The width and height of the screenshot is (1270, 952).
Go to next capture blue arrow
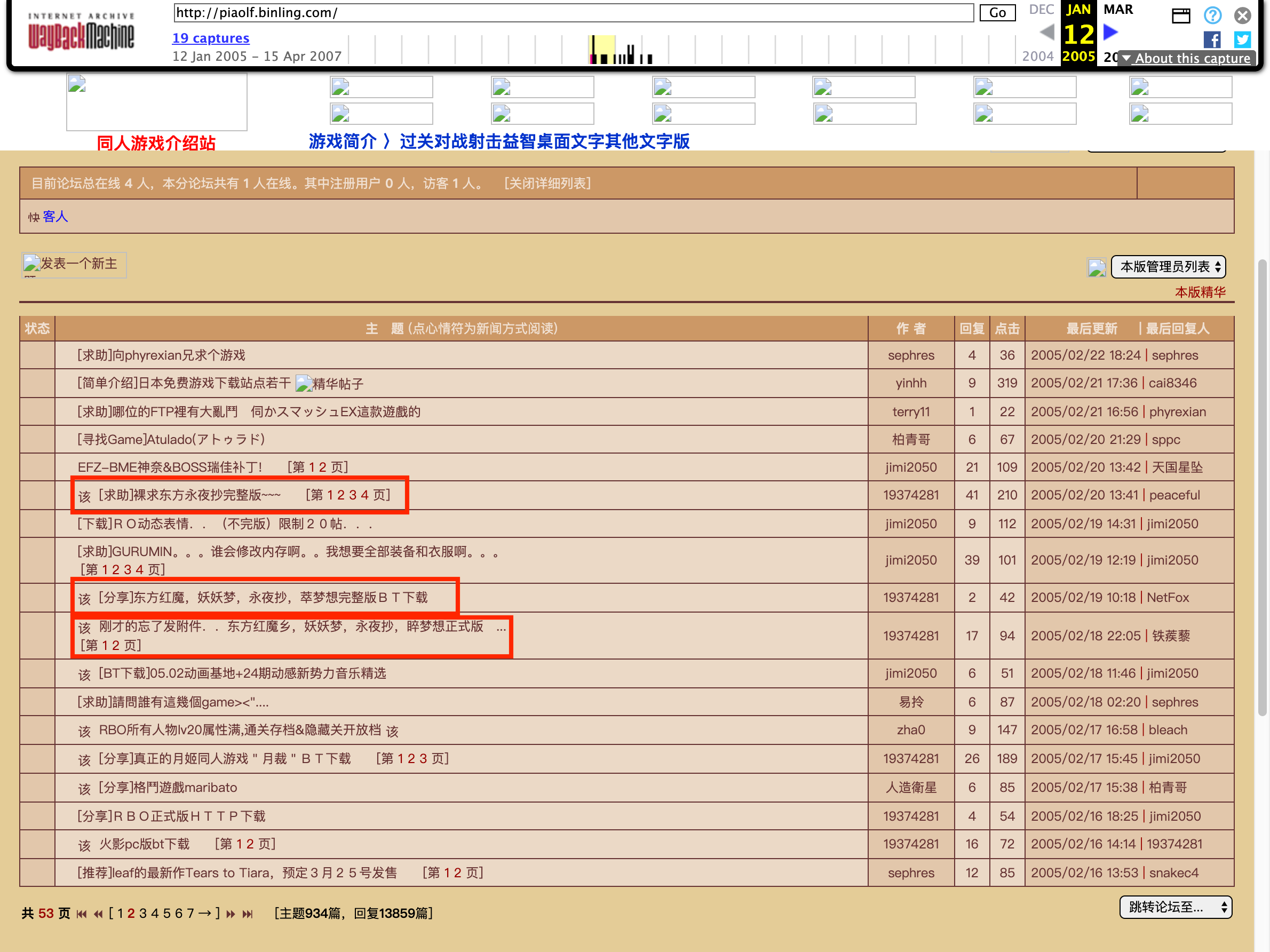coord(1110,33)
